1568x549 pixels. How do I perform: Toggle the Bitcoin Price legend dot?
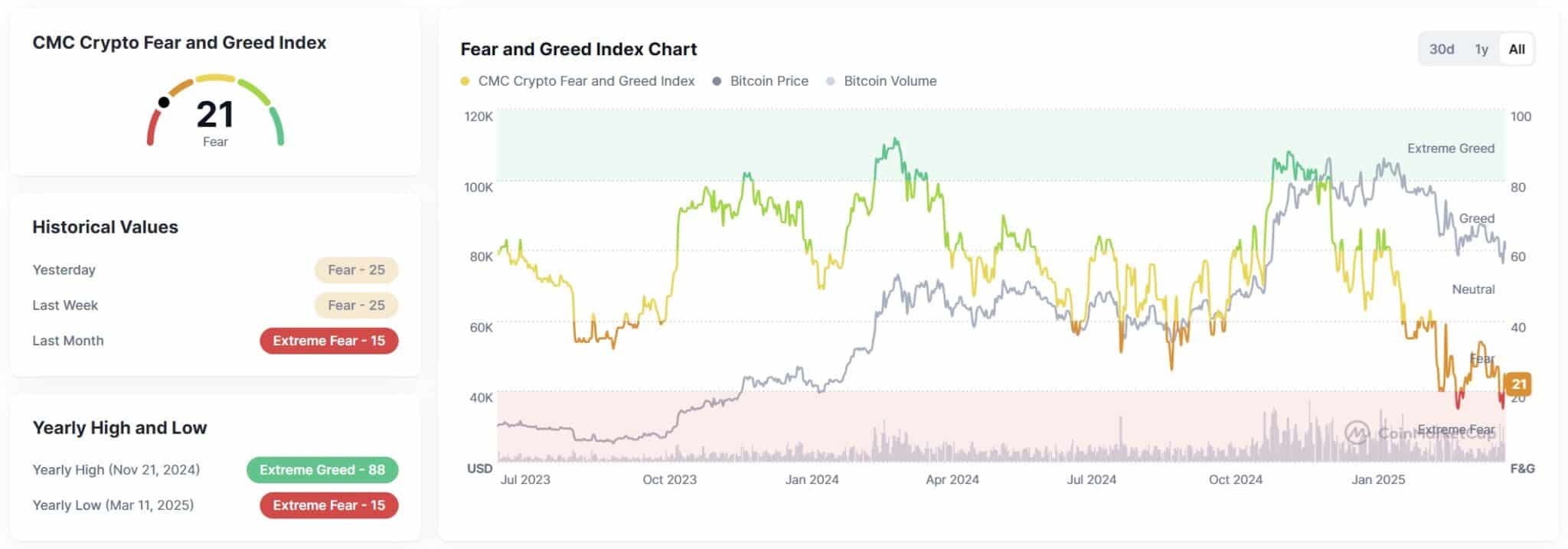click(x=717, y=81)
